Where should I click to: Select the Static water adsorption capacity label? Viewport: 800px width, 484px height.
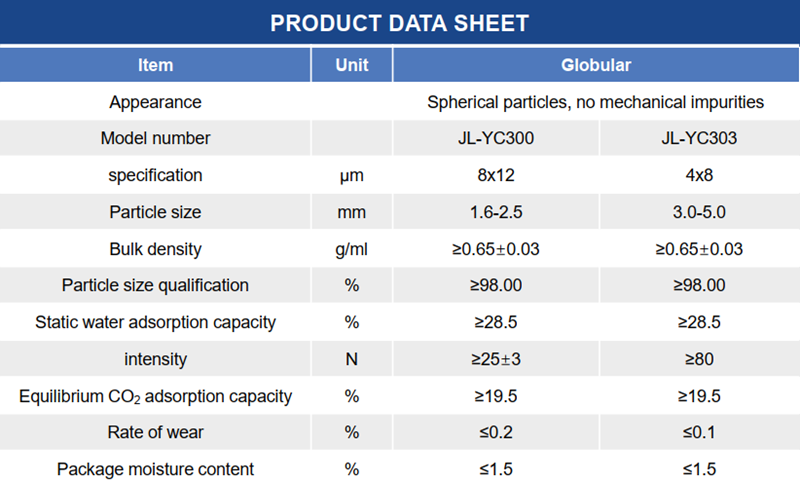[x=155, y=322]
